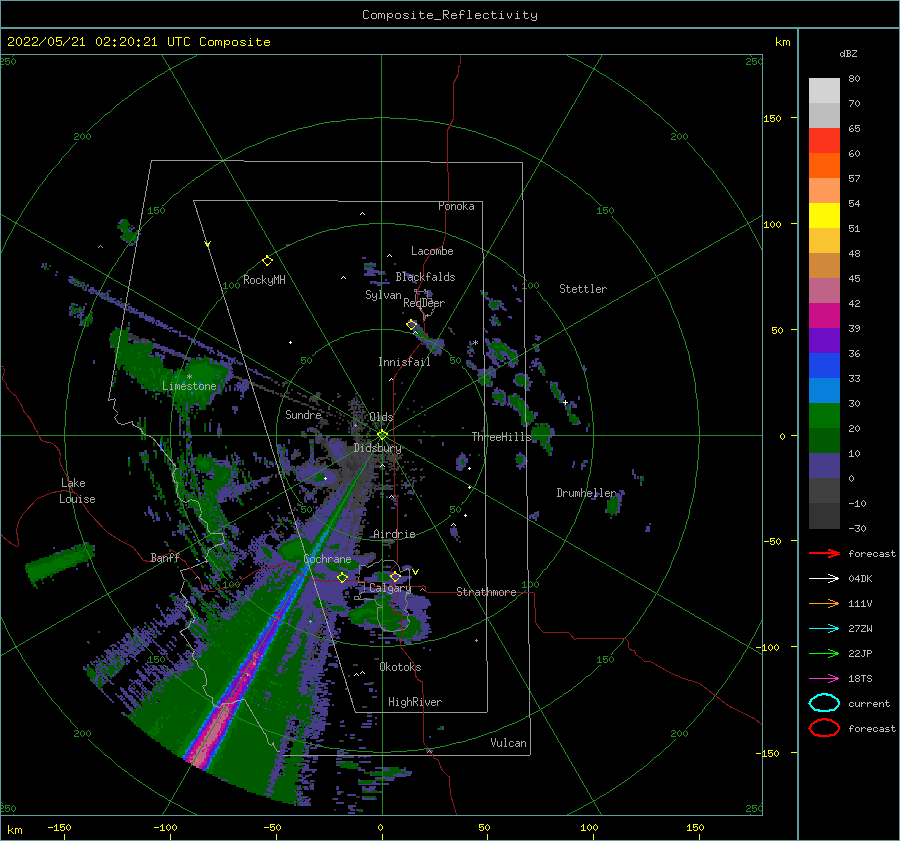The height and width of the screenshot is (841, 900).
Task: Click the Vulcan label
Action: 508,743
